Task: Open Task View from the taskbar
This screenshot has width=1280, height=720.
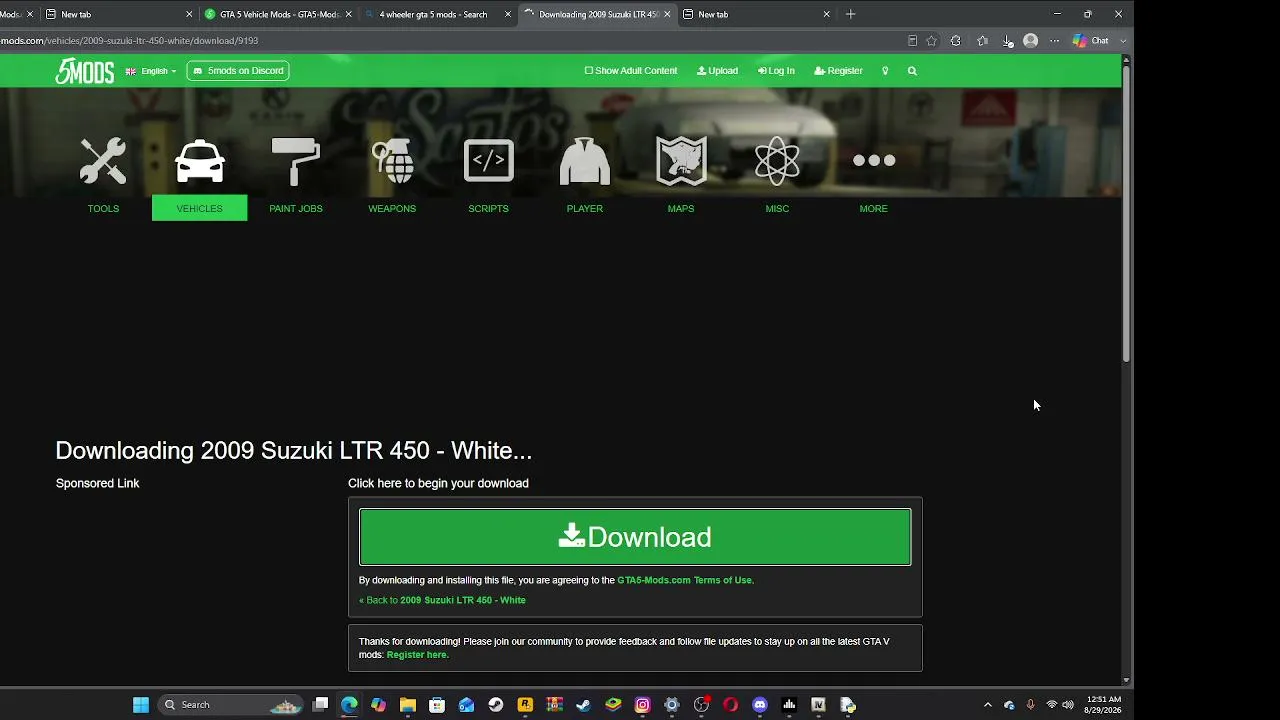Action: click(x=320, y=705)
